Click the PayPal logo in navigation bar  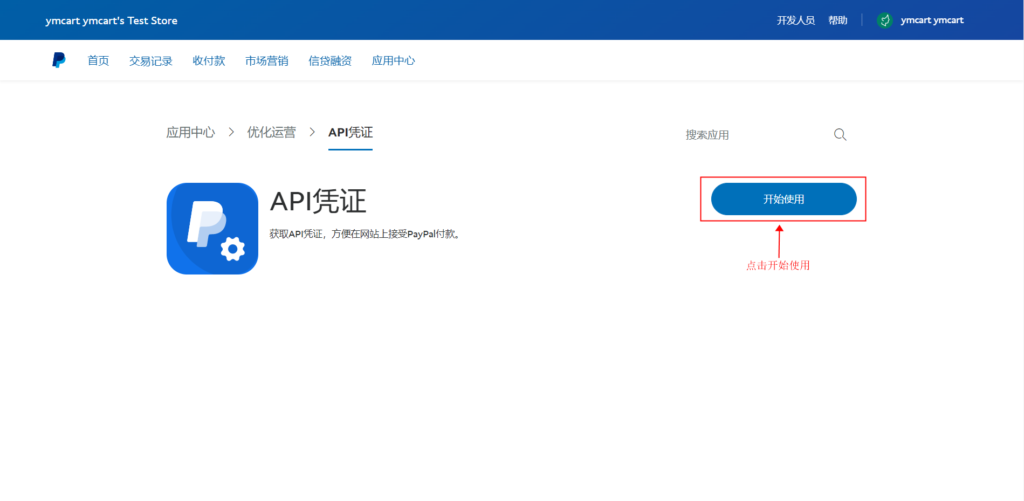point(59,61)
